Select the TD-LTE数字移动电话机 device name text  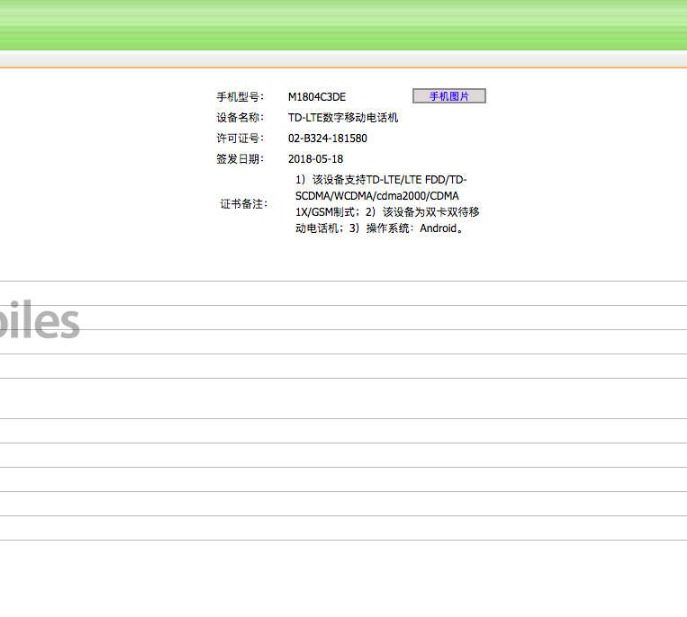pos(343,118)
